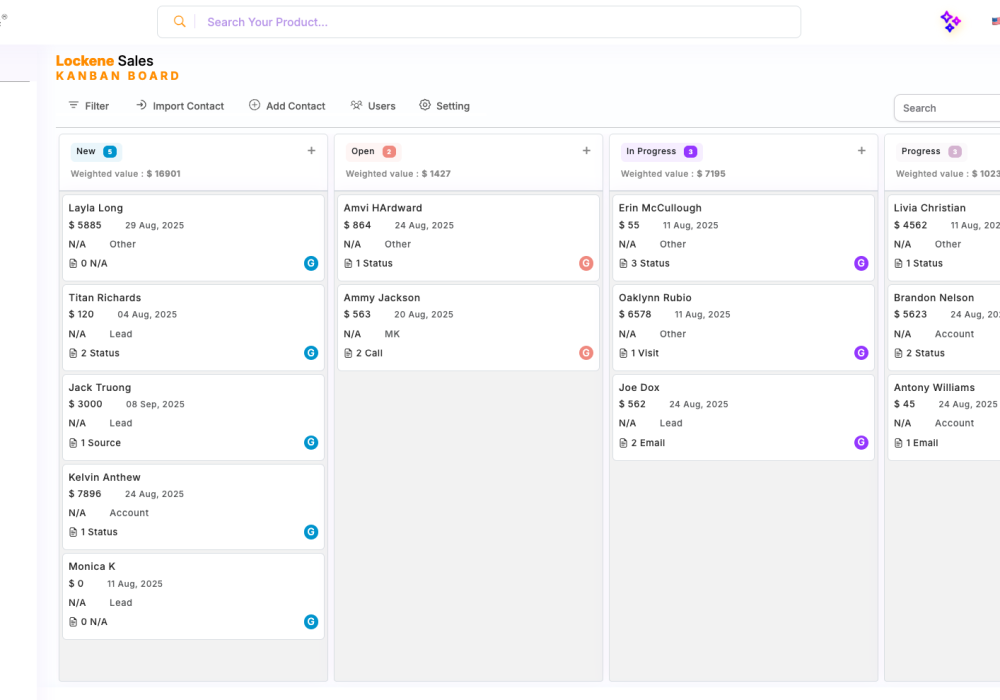Click Ammy Jackson's G avatar
The width and height of the screenshot is (1000, 700).
(x=586, y=353)
